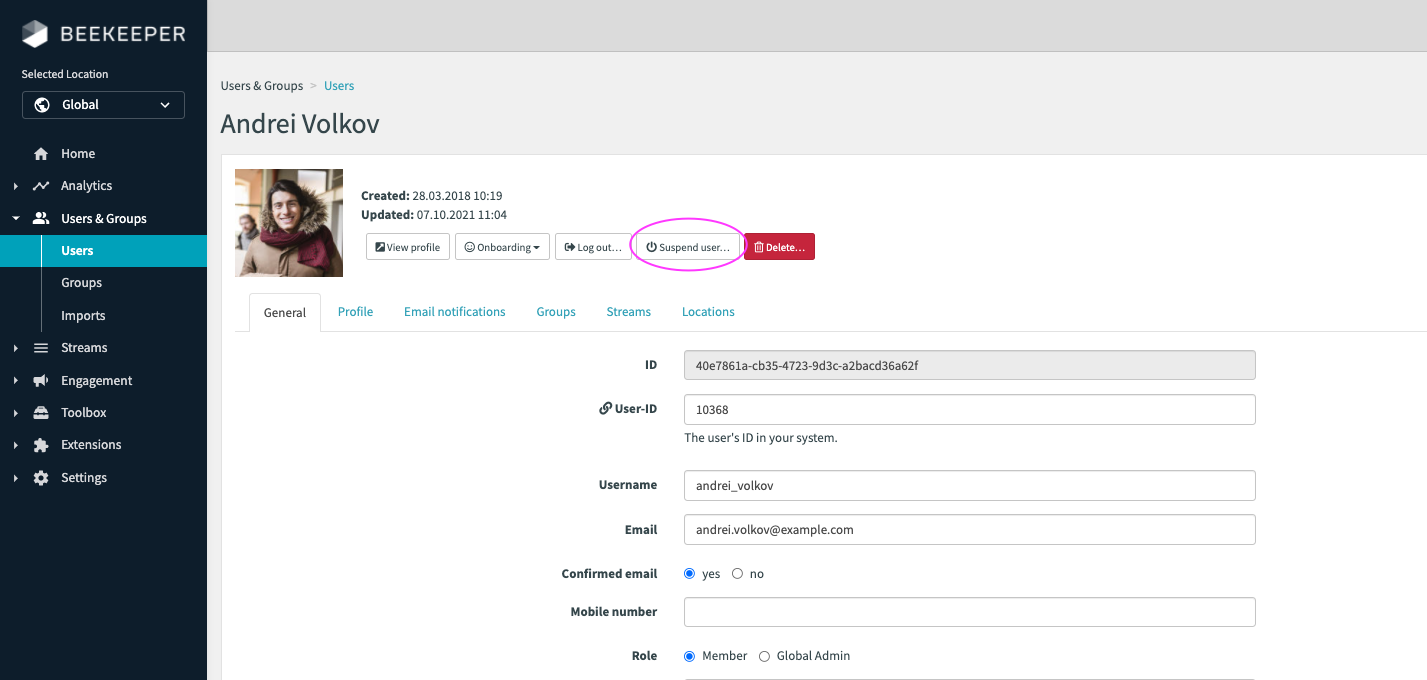Select the Member role radio button
This screenshot has width=1427, height=680.
click(690, 656)
